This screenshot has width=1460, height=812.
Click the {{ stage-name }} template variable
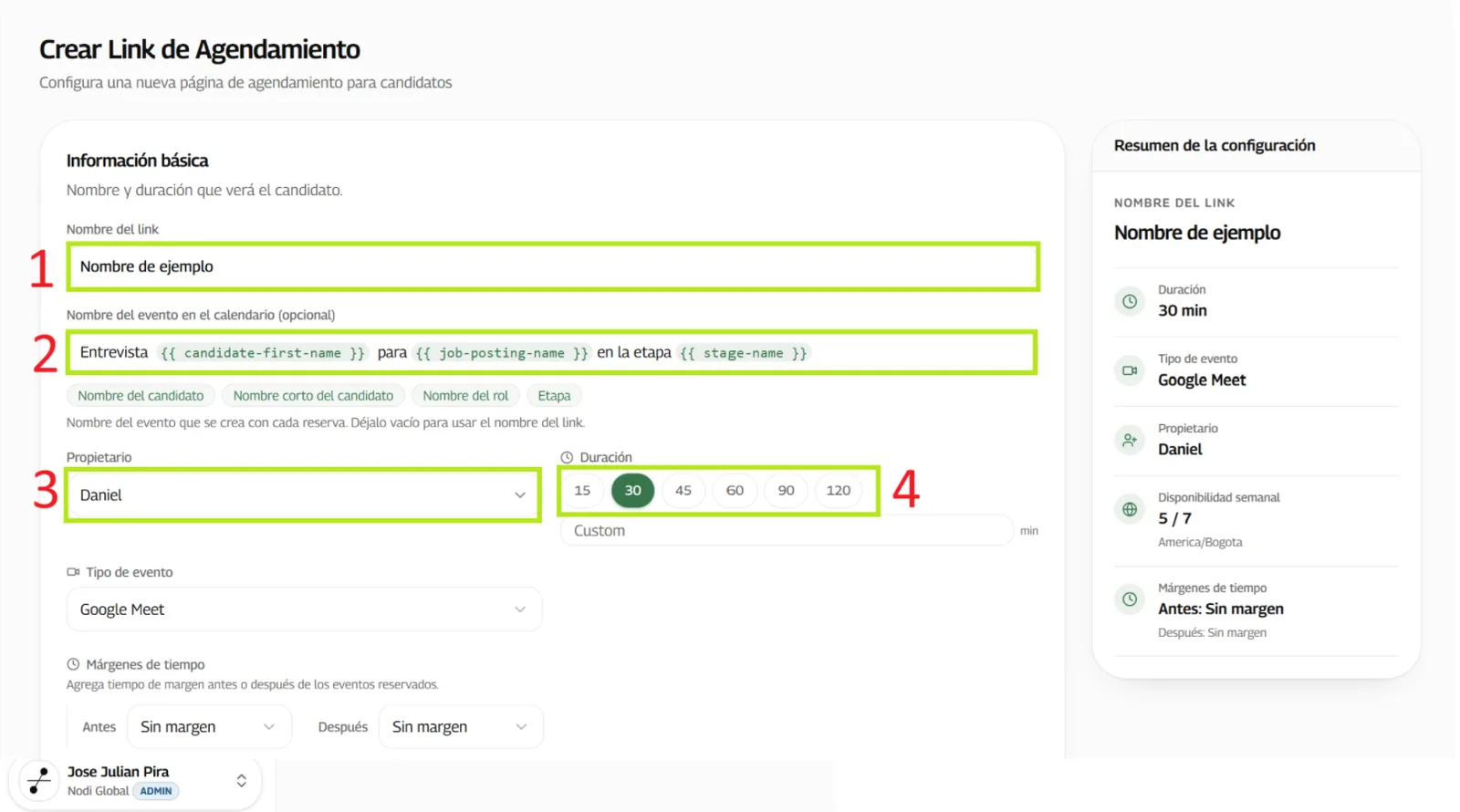point(744,353)
